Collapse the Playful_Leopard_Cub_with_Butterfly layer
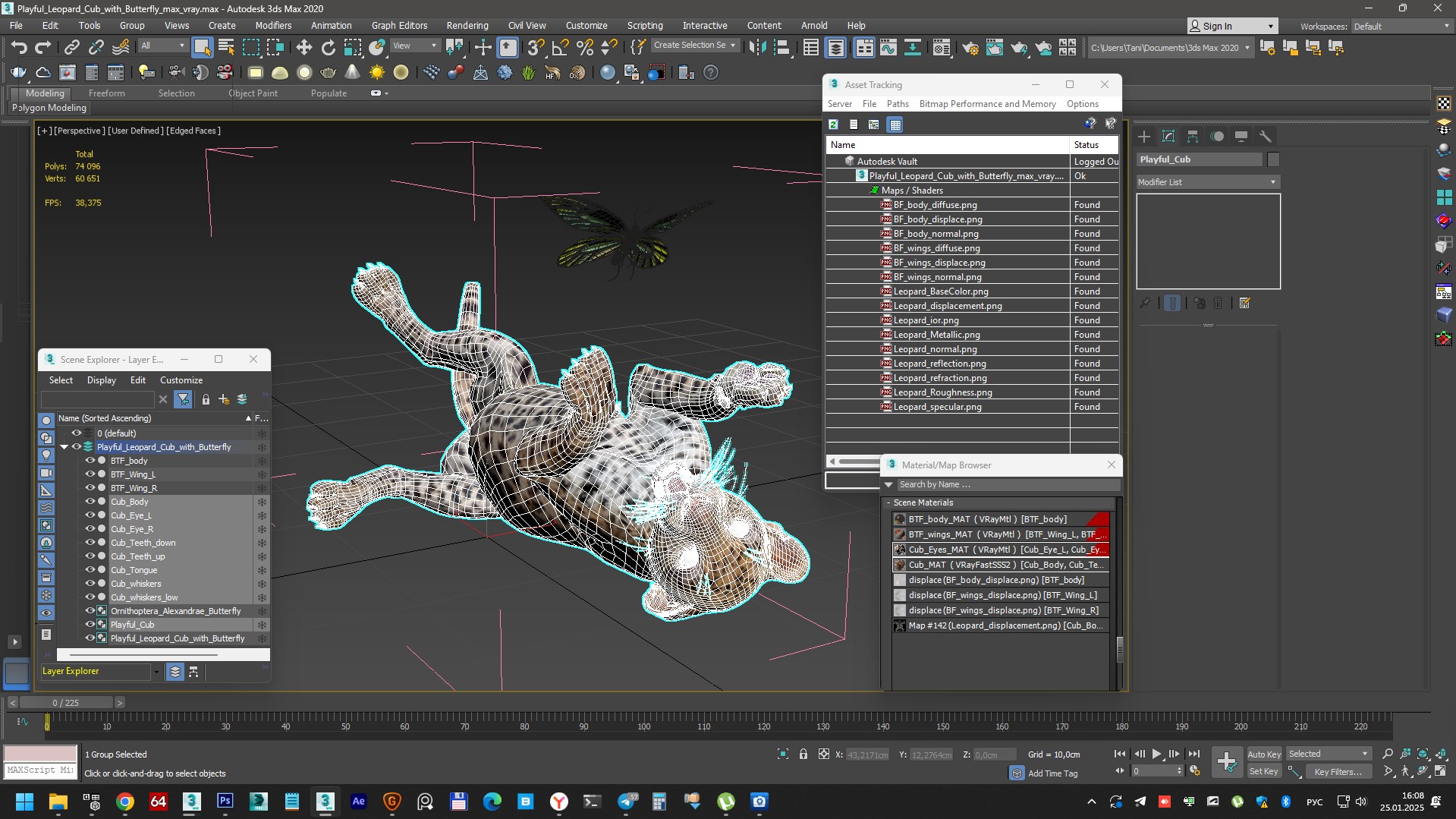1456x819 pixels. point(64,447)
